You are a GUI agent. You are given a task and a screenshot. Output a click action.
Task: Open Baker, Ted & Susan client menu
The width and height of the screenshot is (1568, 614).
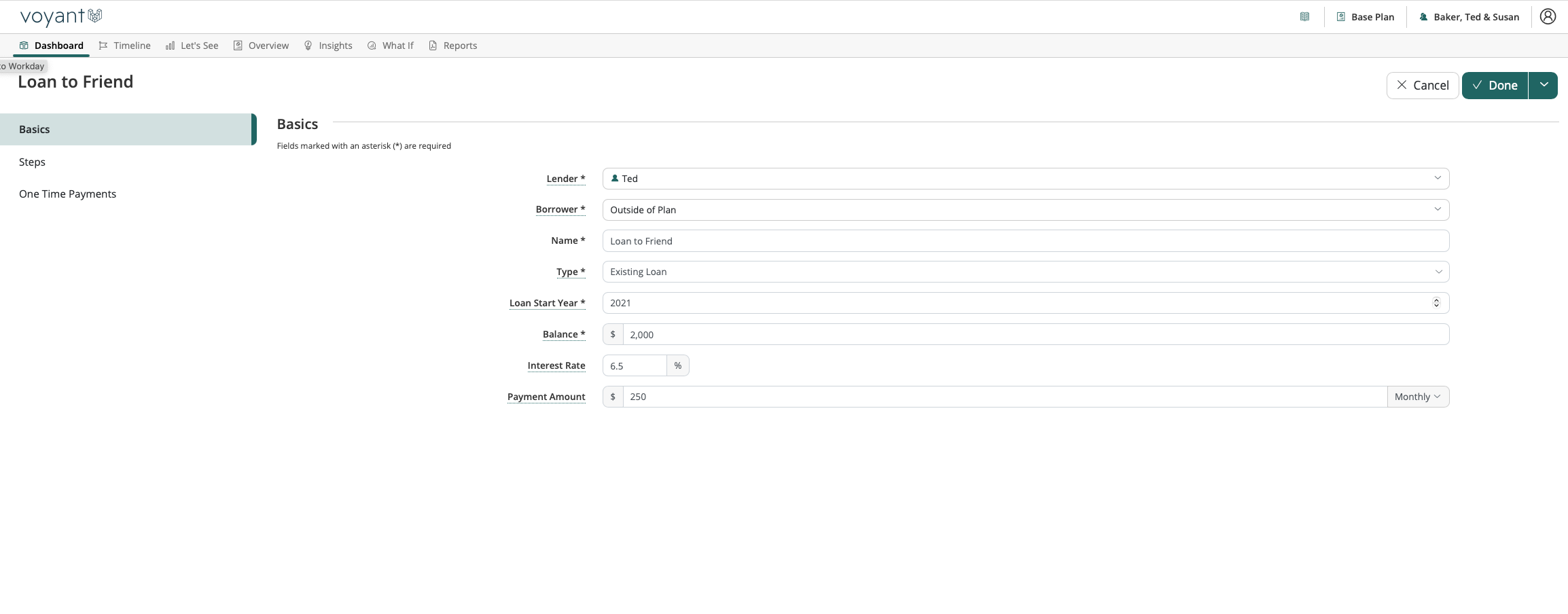pyautogui.click(x=1469, y=17)
